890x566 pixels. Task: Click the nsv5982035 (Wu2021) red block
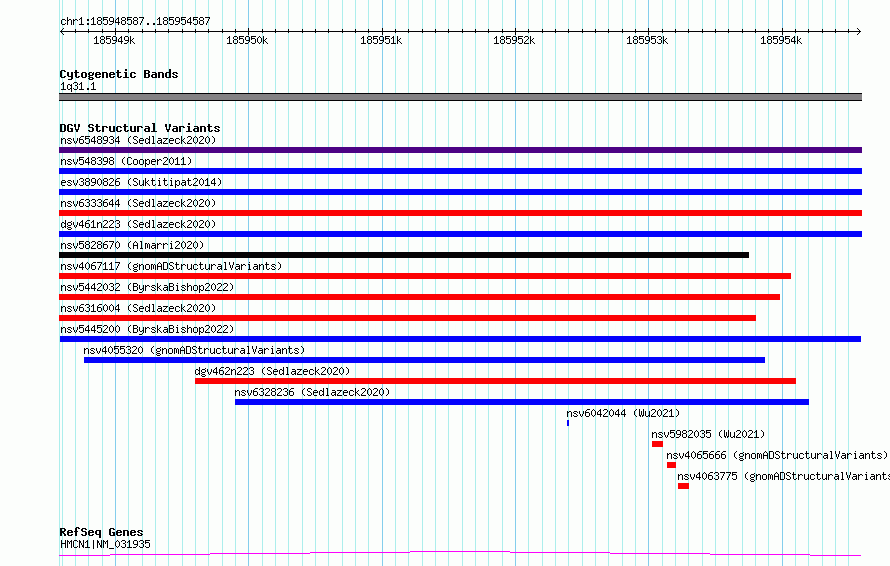(657, 444)
